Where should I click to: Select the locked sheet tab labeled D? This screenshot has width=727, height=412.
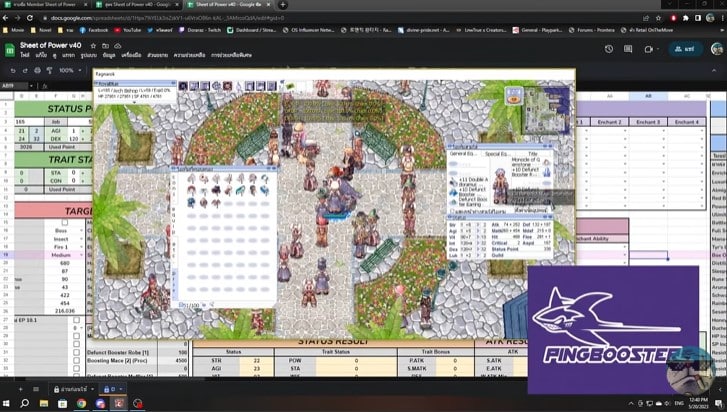pyautogui.click(x=113, y=389)
